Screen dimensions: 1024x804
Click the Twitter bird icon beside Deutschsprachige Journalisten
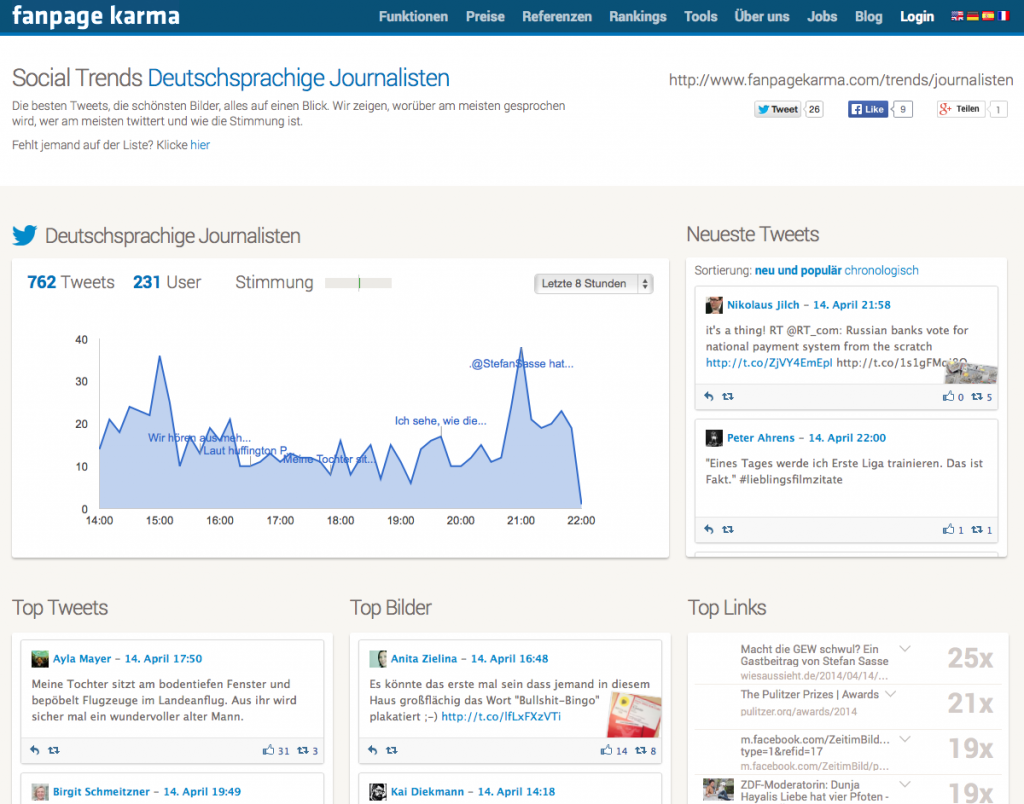click(x=25, y=235)
